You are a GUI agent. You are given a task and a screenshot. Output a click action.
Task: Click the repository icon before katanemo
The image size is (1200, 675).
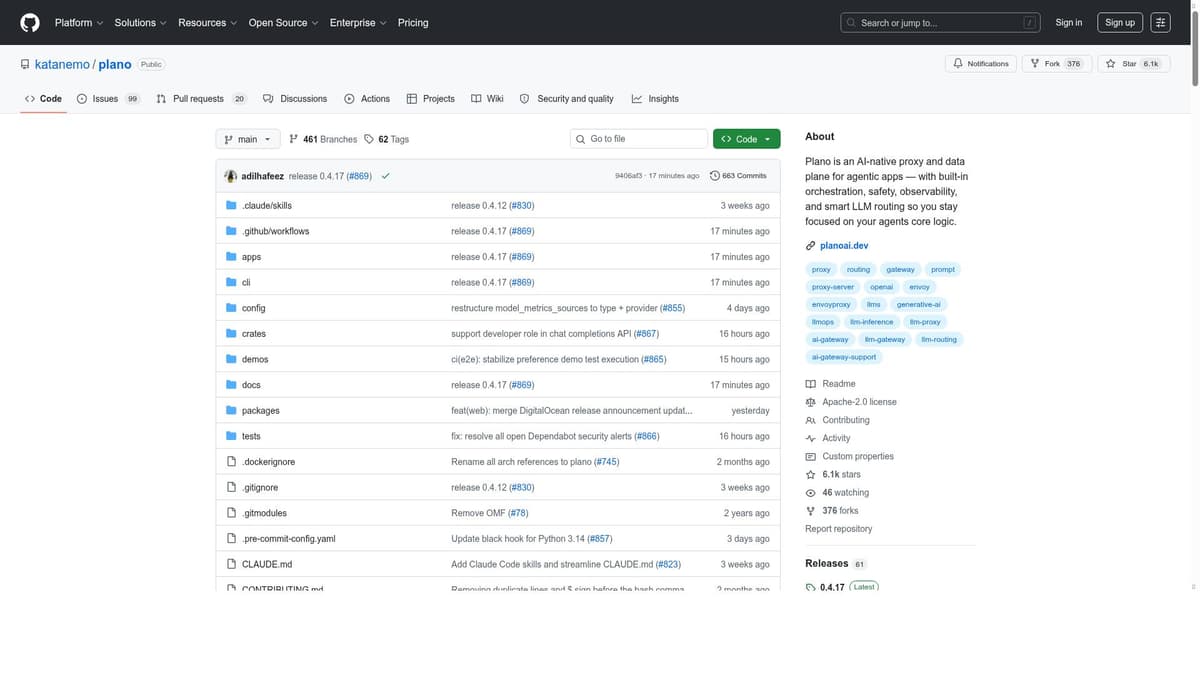(25, 64)
